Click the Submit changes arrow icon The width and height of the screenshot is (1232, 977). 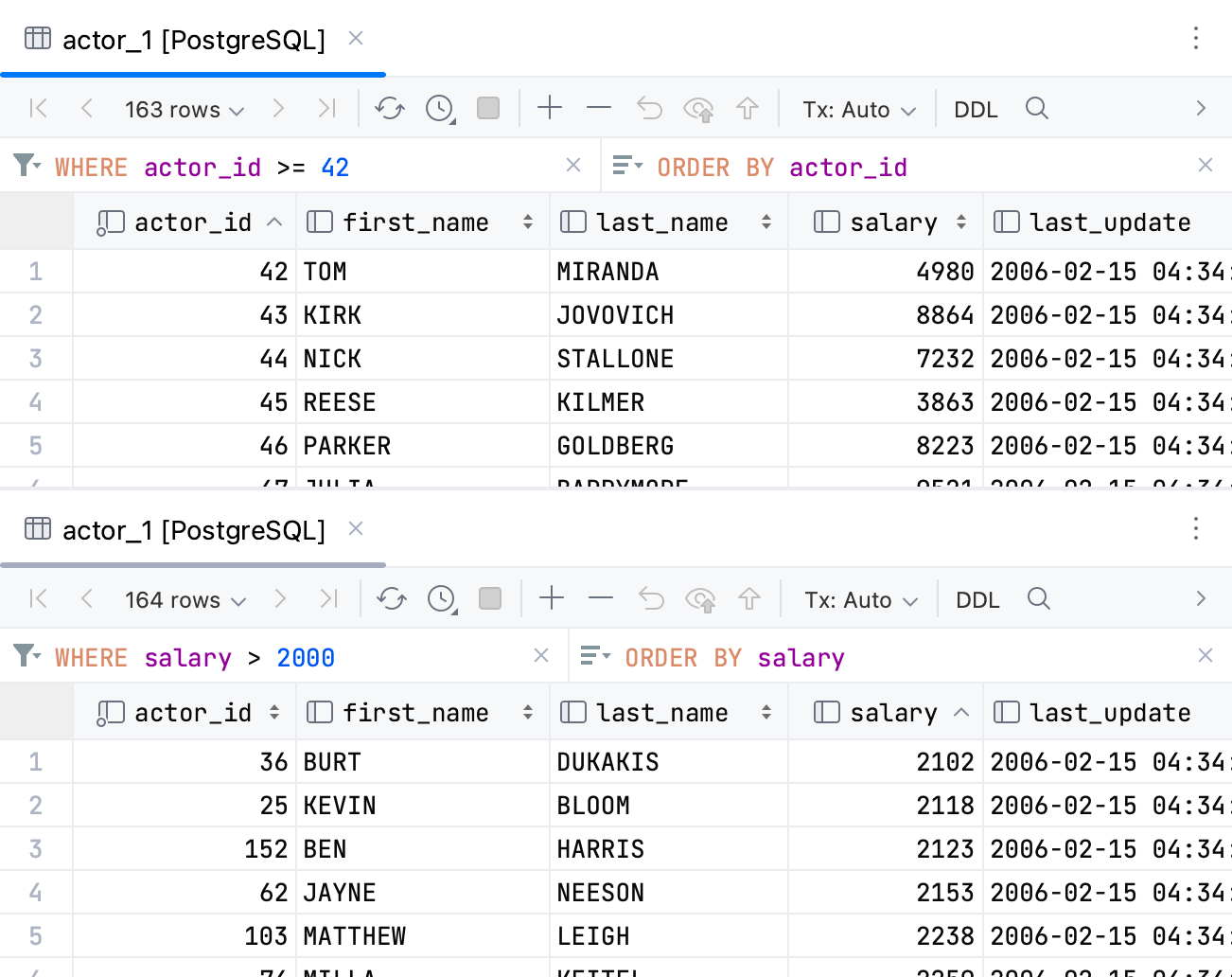pyautogui.click(x=748, y=108)
